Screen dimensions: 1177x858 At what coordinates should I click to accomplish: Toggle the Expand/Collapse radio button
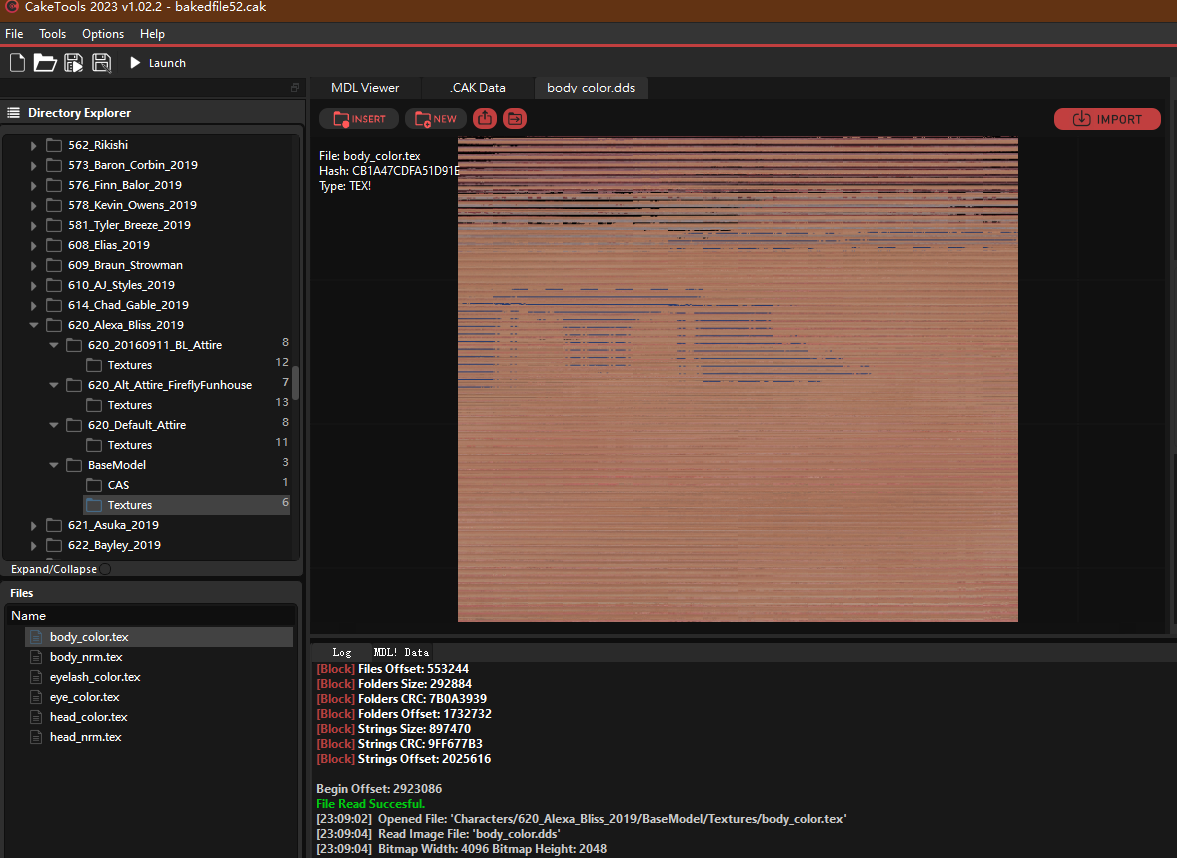coord(105,569)
